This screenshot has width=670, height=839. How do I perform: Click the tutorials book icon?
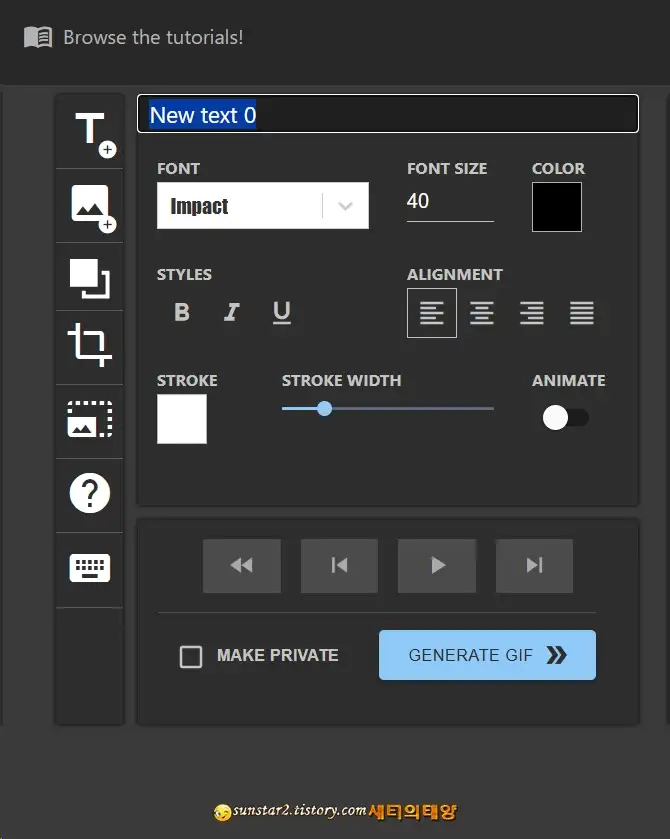pos(38,37)
